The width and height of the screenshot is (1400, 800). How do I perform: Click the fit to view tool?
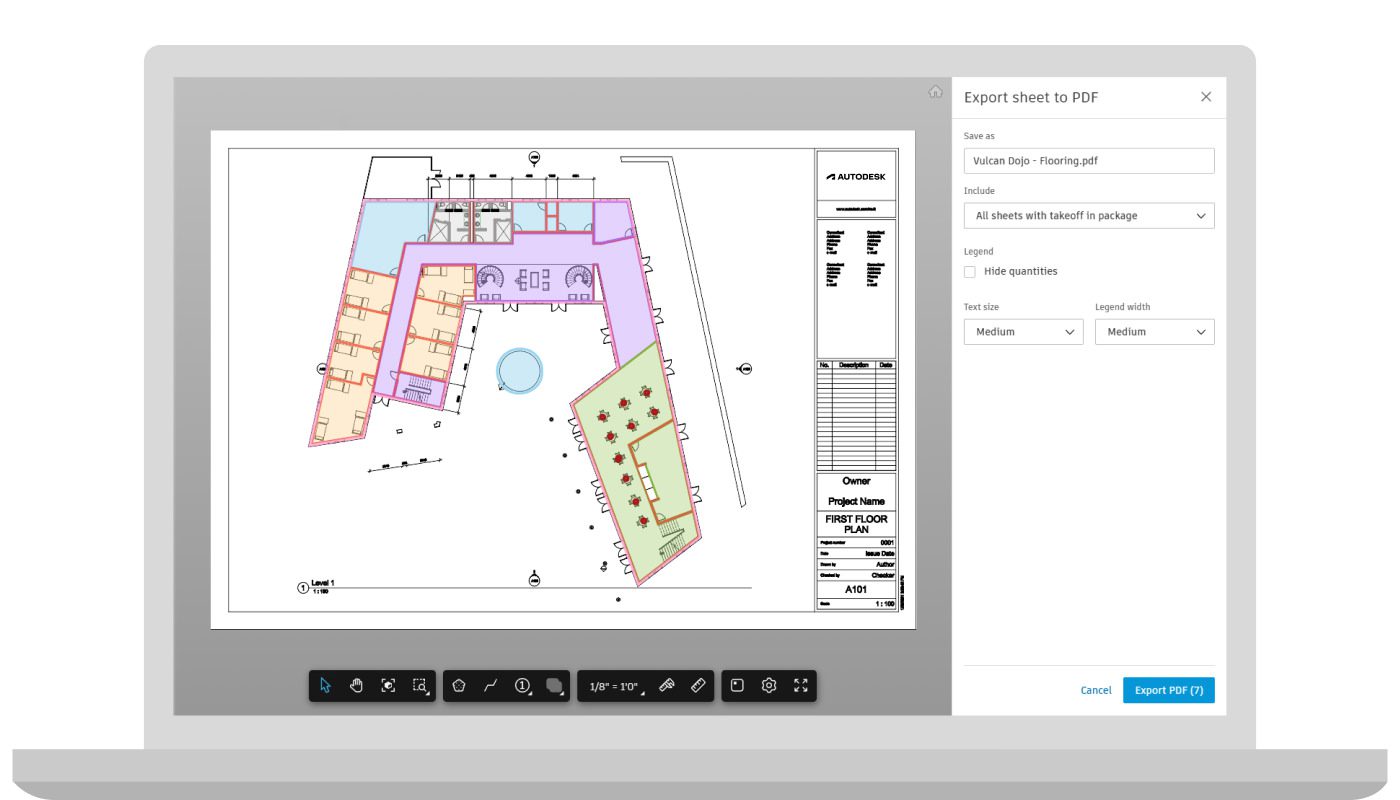388,686
